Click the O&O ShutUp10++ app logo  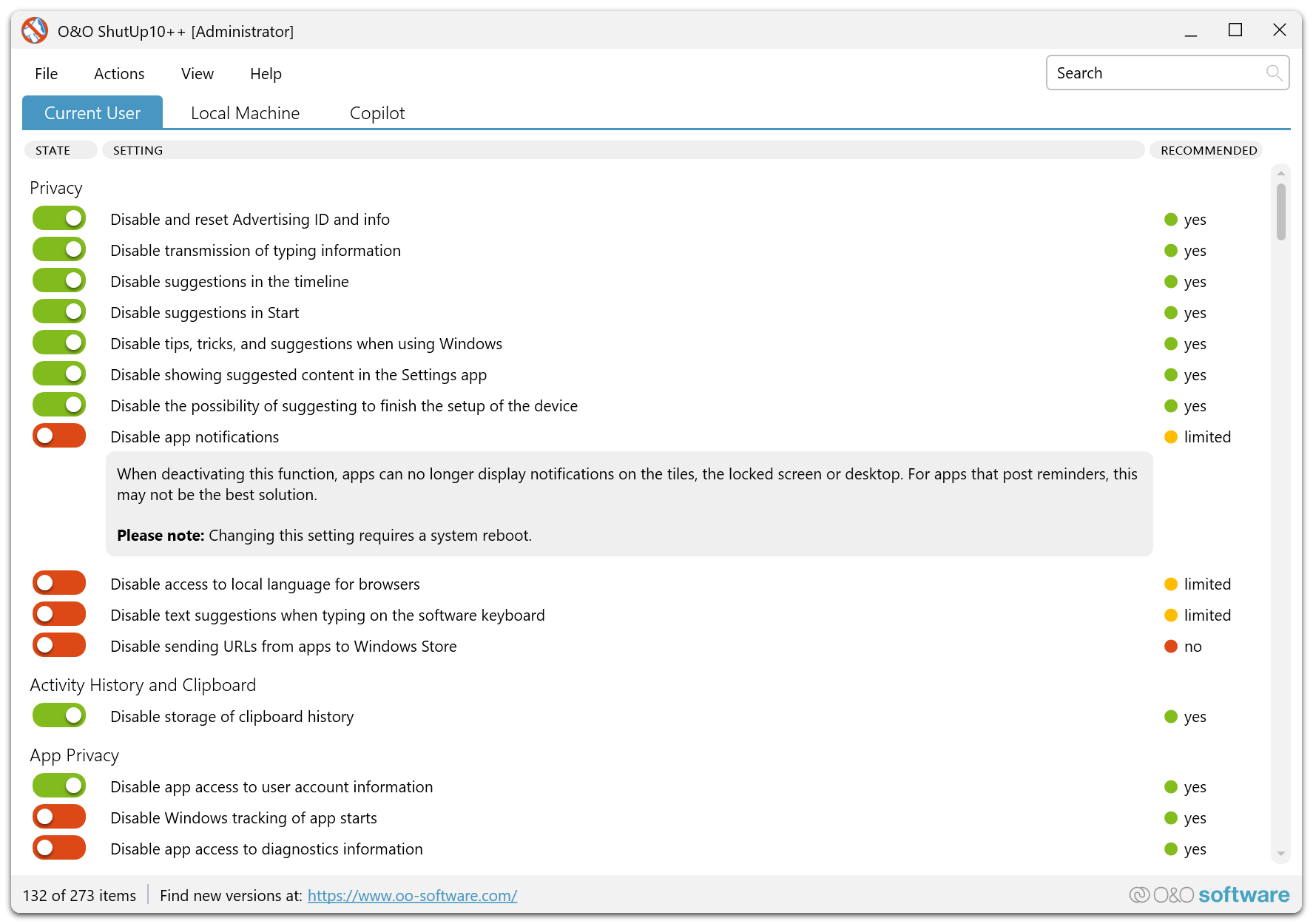point(35,31)
